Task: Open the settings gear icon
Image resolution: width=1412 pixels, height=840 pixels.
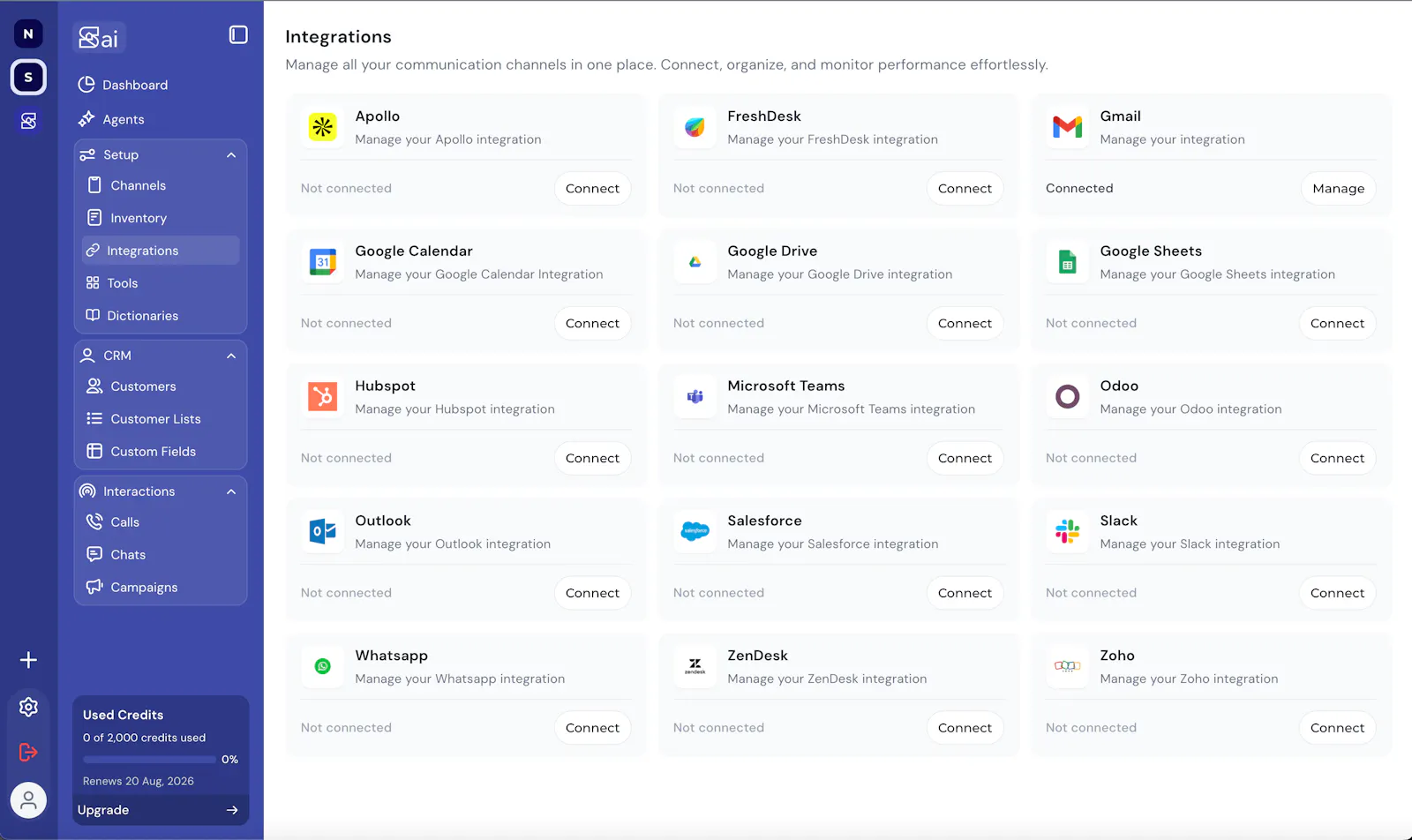Action: click(28, 707)
